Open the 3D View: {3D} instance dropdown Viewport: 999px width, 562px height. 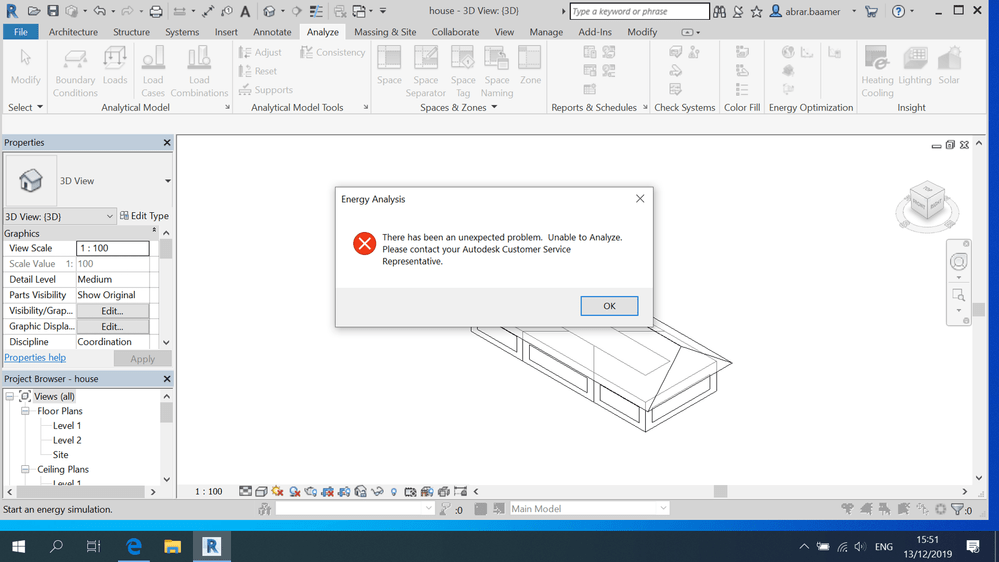click(x=110, y=217)
